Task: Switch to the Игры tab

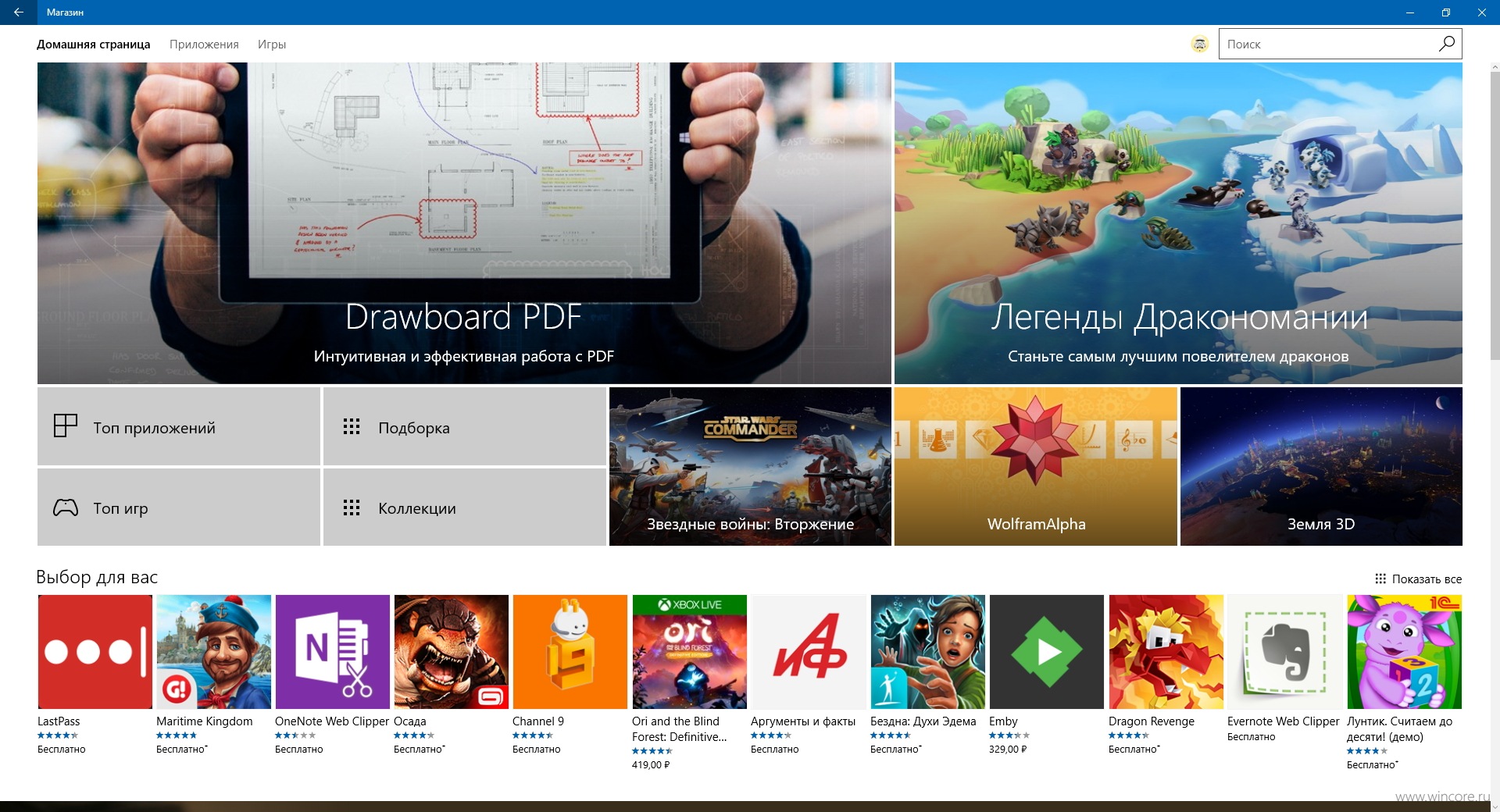Action: [x=272, y=45]
